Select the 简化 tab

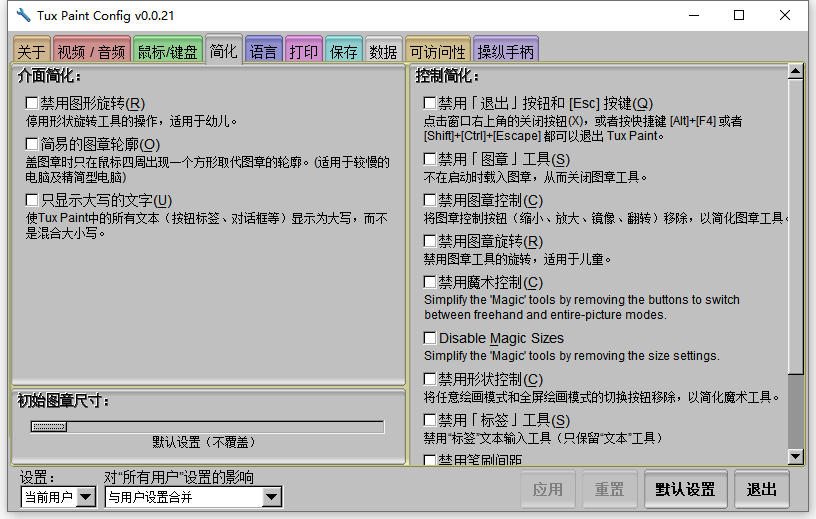[224, 49]
